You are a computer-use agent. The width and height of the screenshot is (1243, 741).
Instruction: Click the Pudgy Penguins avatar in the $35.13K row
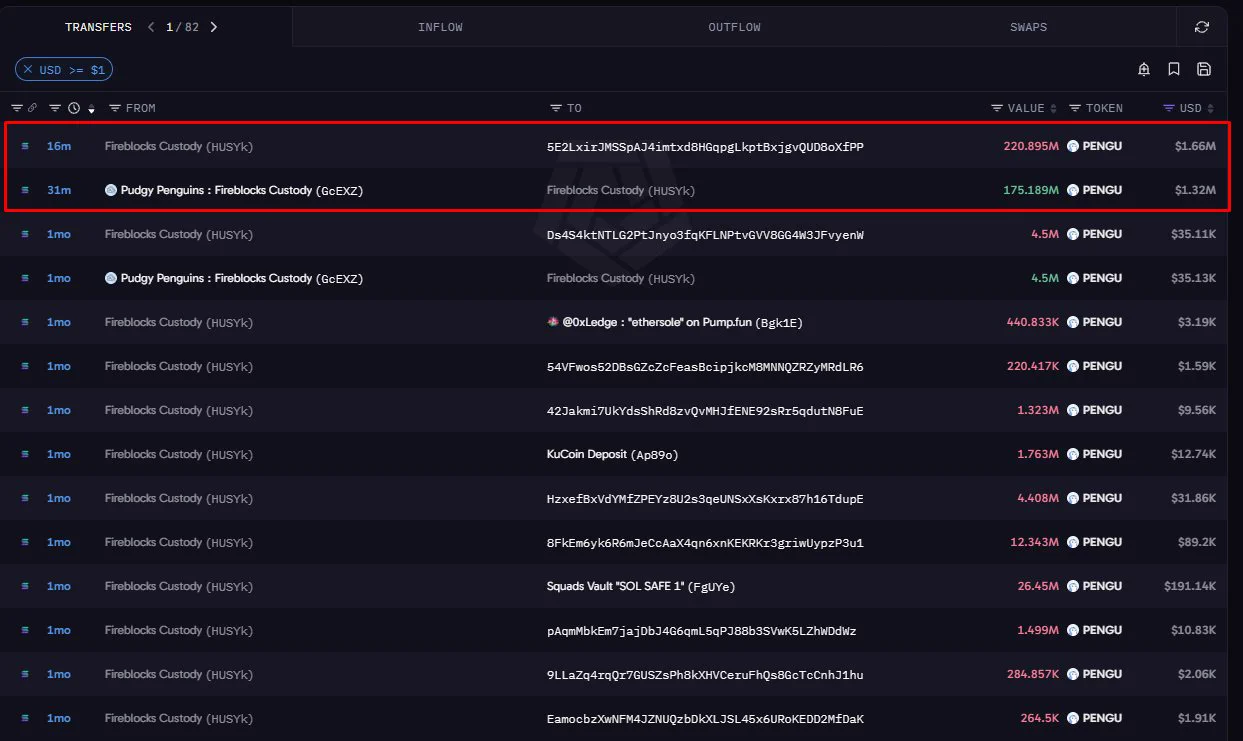click(x=111, y=278)
